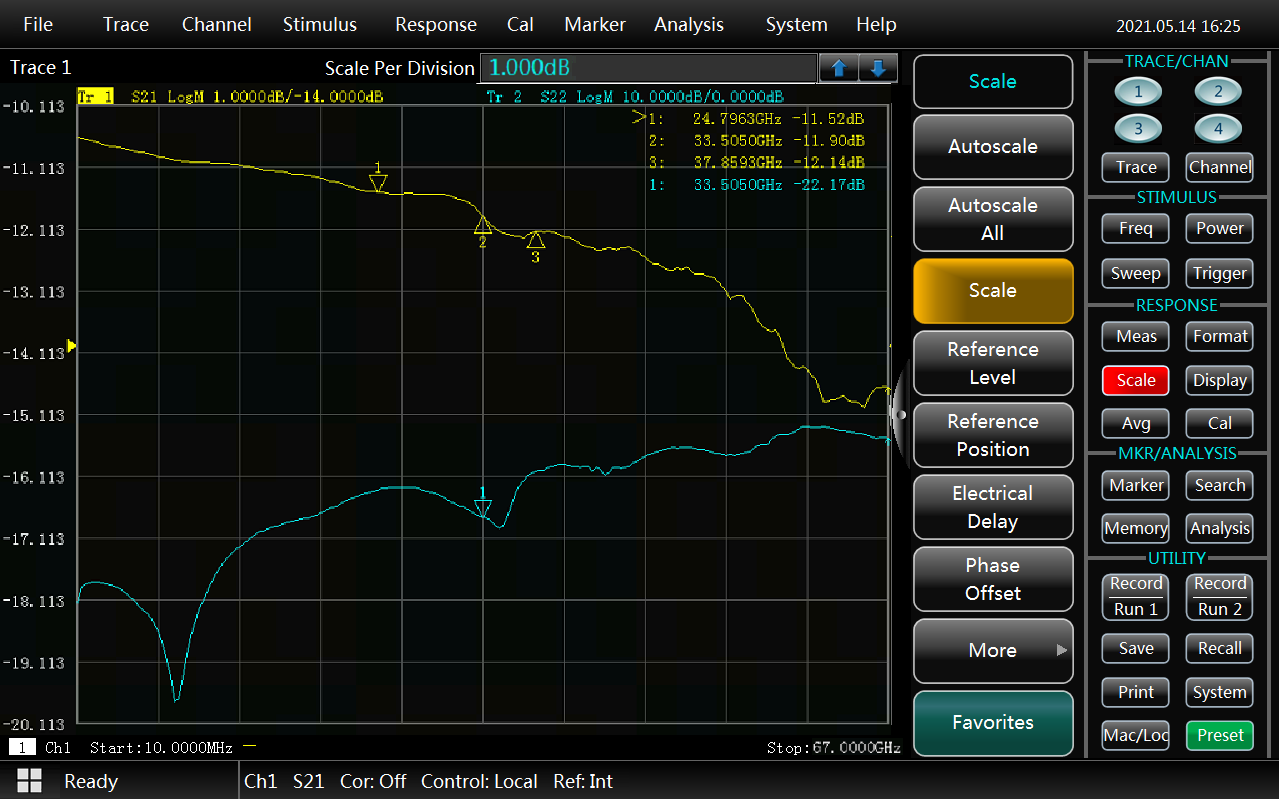Click the Scale Per Division input field
Image resolution: width=1279 pixels, height=799 pixels.
[648, 68]
